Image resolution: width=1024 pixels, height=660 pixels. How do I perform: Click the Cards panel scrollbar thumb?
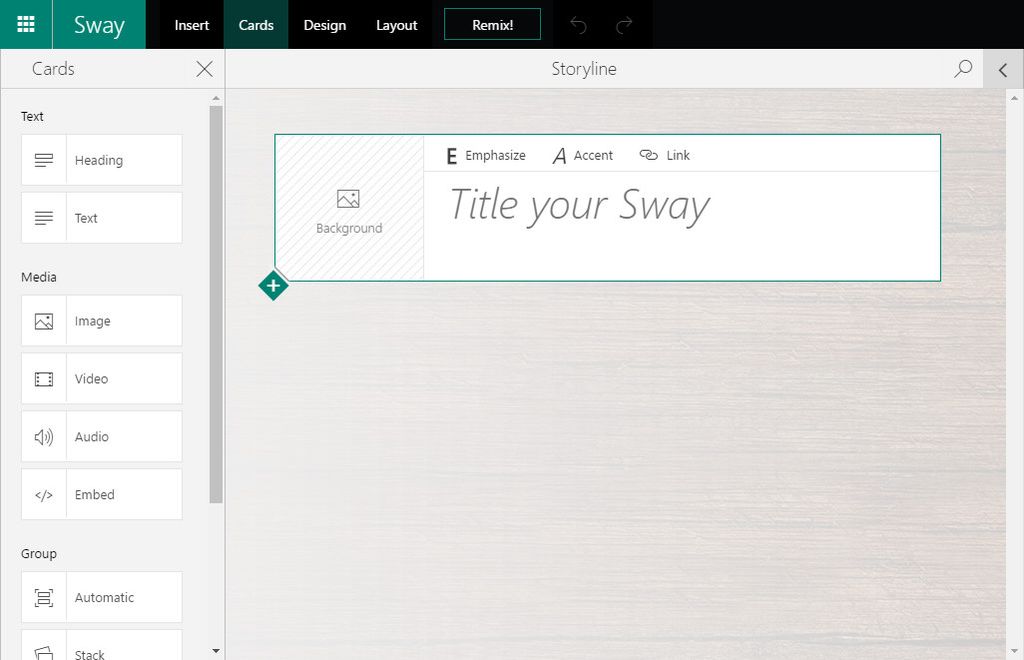[x=216, y=304]
